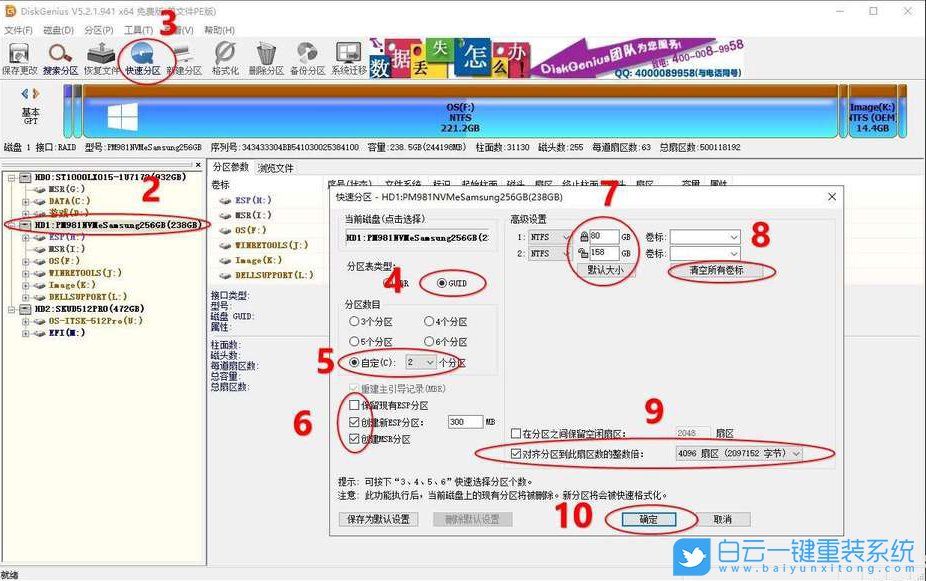
Task: Select the Search Partition (搜索分区) icon
Action: [58, 55]
